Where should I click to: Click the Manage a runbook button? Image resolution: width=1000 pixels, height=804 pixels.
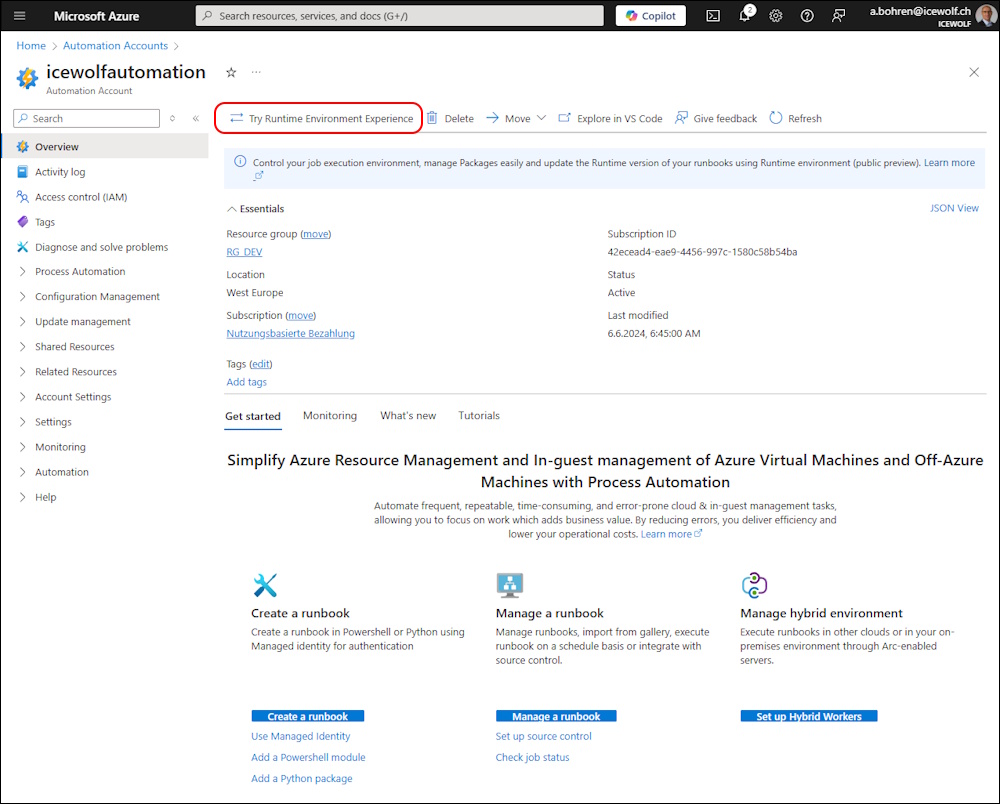(x=556, y=716)
